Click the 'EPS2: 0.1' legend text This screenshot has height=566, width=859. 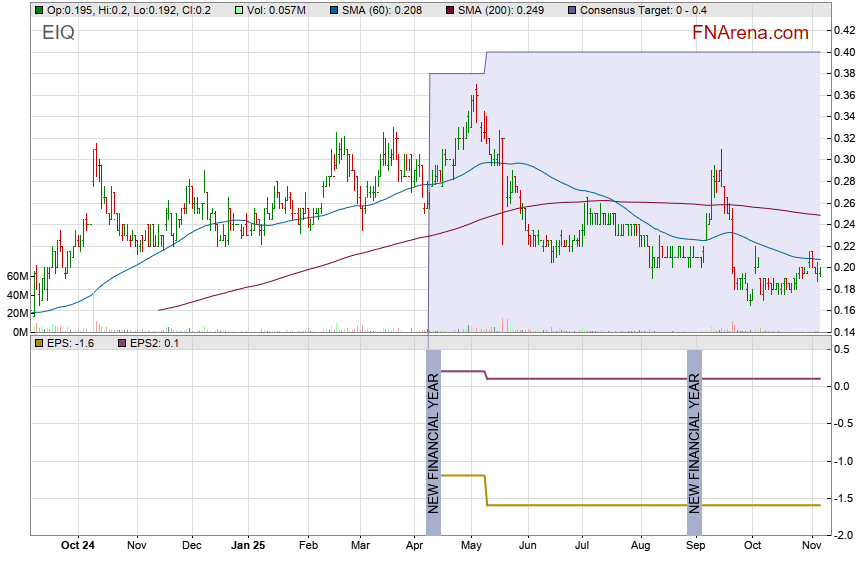153,343
